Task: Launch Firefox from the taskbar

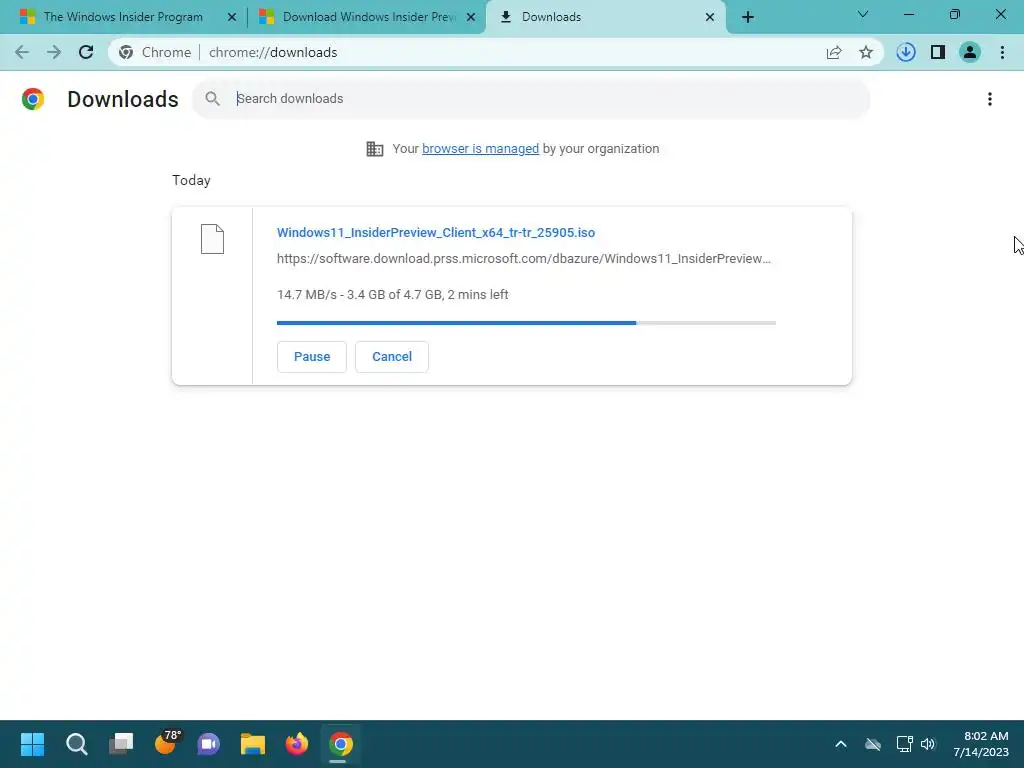Action: click(296, 744)
